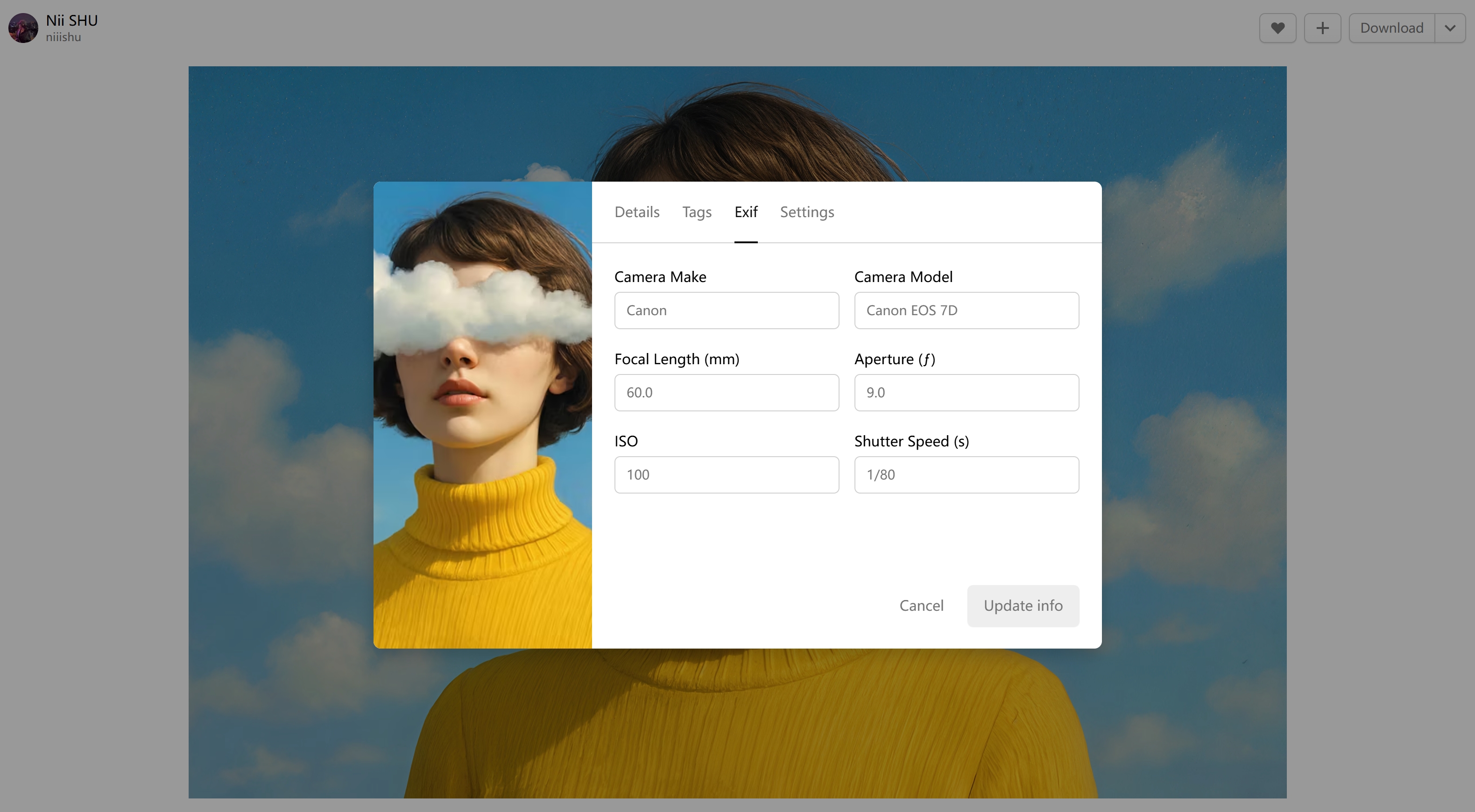Add photo to collection with plus icon
This screenshot has height=812, width=1475.
point(1322,28)
